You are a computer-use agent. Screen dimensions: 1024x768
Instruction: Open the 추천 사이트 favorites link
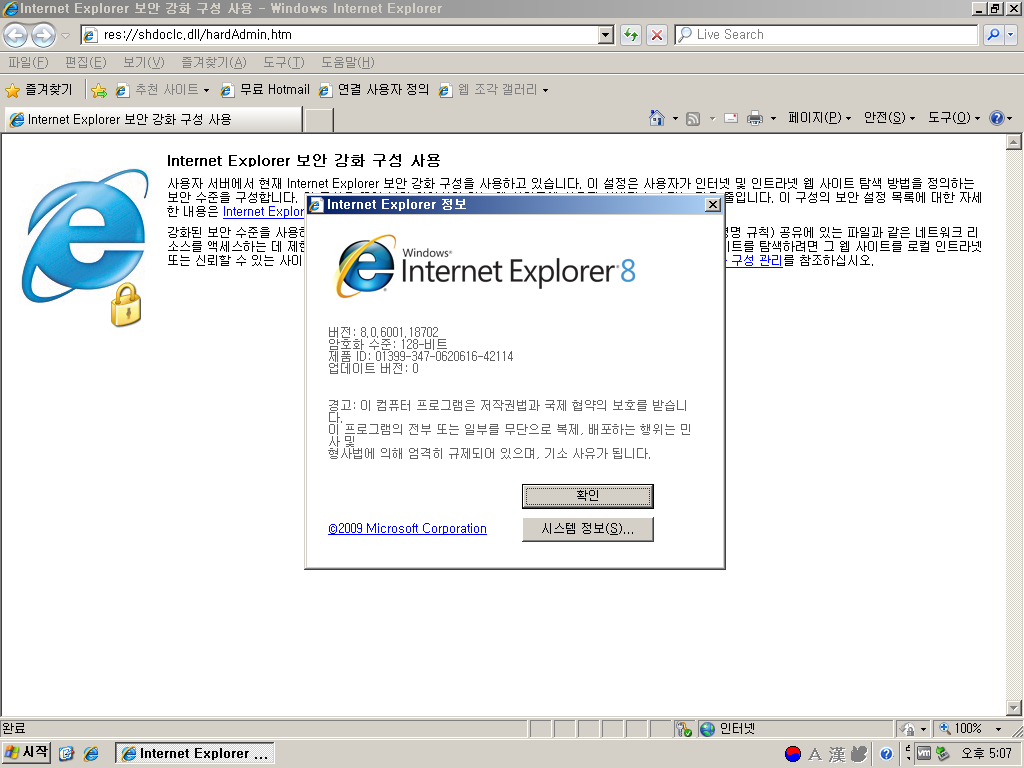[163, 90]
